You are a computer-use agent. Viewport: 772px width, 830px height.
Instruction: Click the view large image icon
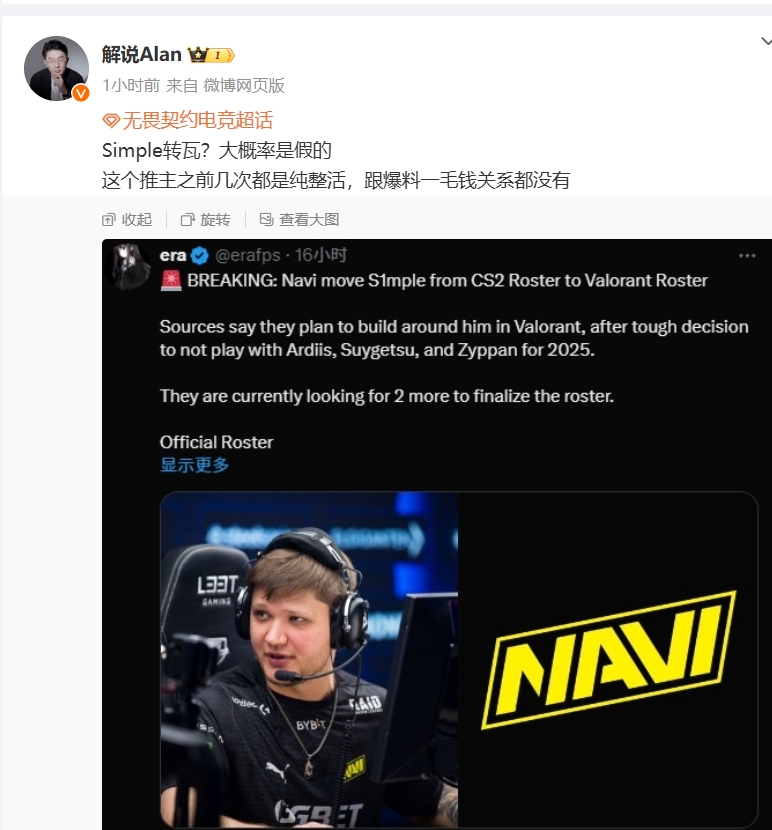point(266,219)
